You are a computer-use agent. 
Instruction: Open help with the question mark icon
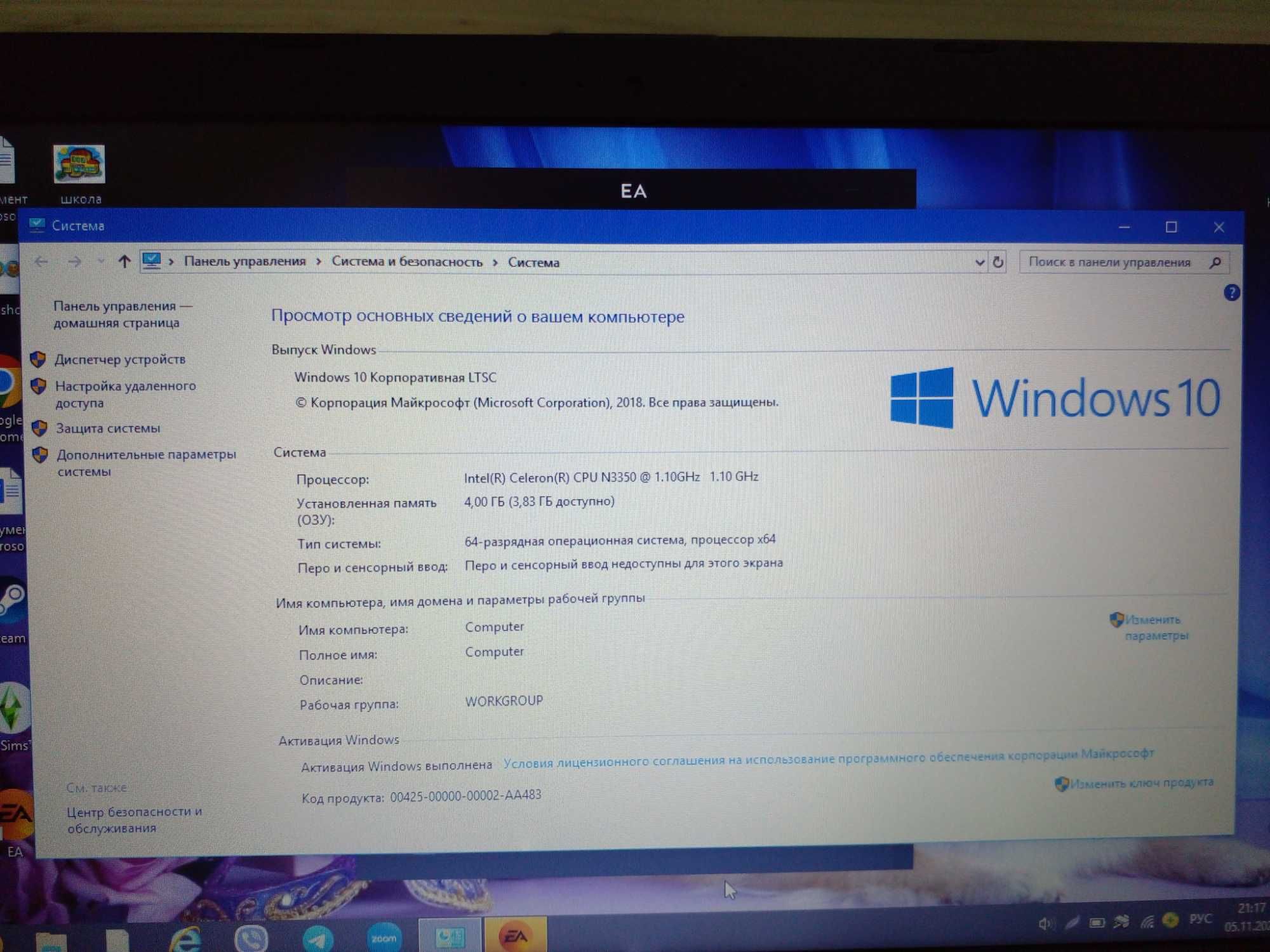1231,293
